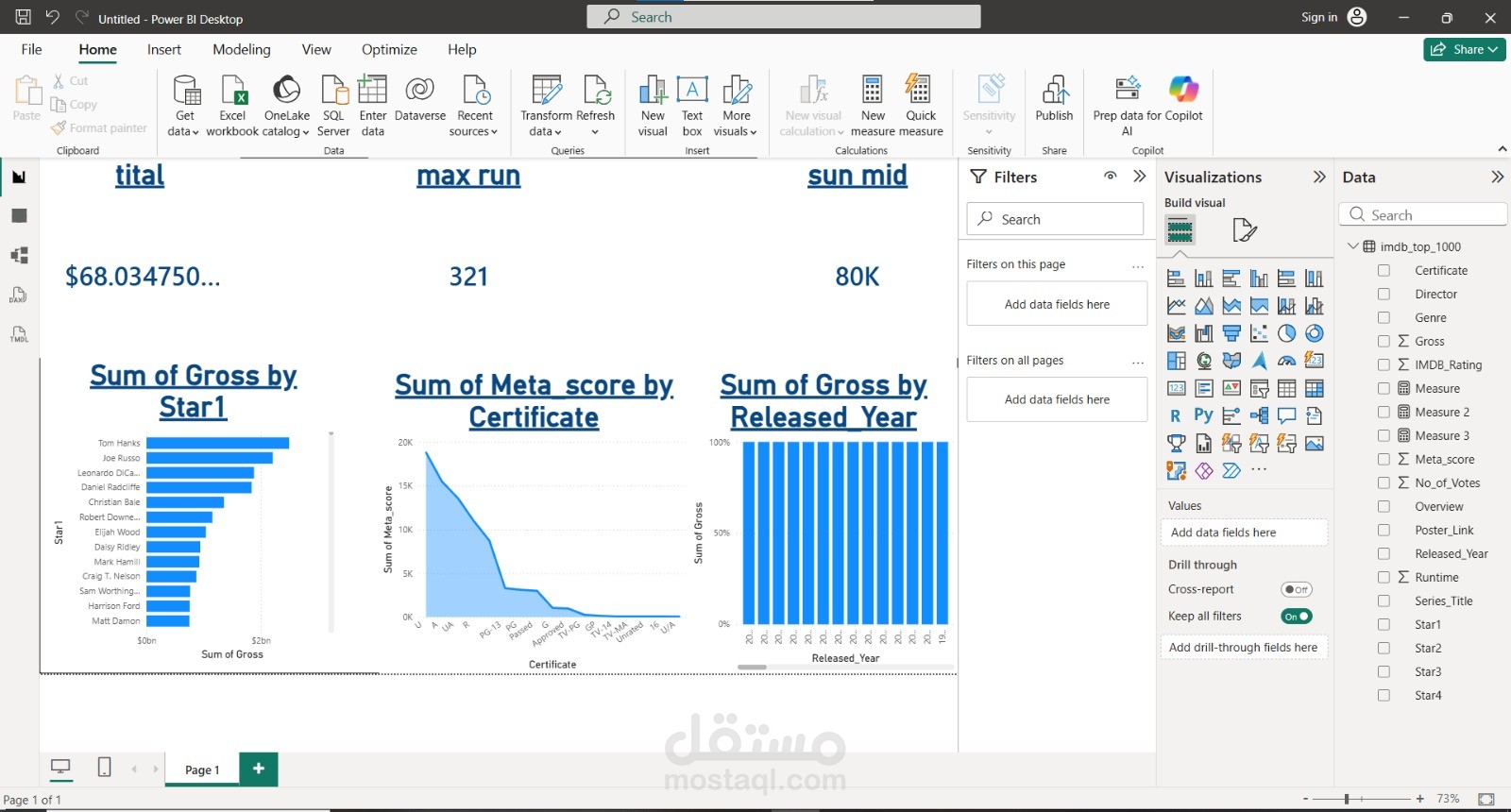The height and width of the screenshot is (812, 1511).
Task: Click the green Share button
Action: (x=1465, y=49)
